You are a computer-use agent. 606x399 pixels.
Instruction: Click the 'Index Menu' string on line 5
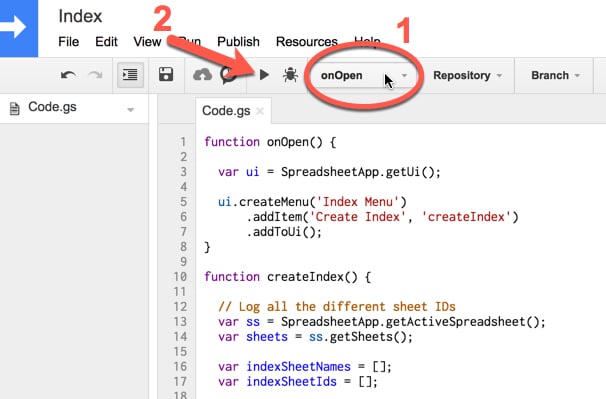tap(357, 202)
